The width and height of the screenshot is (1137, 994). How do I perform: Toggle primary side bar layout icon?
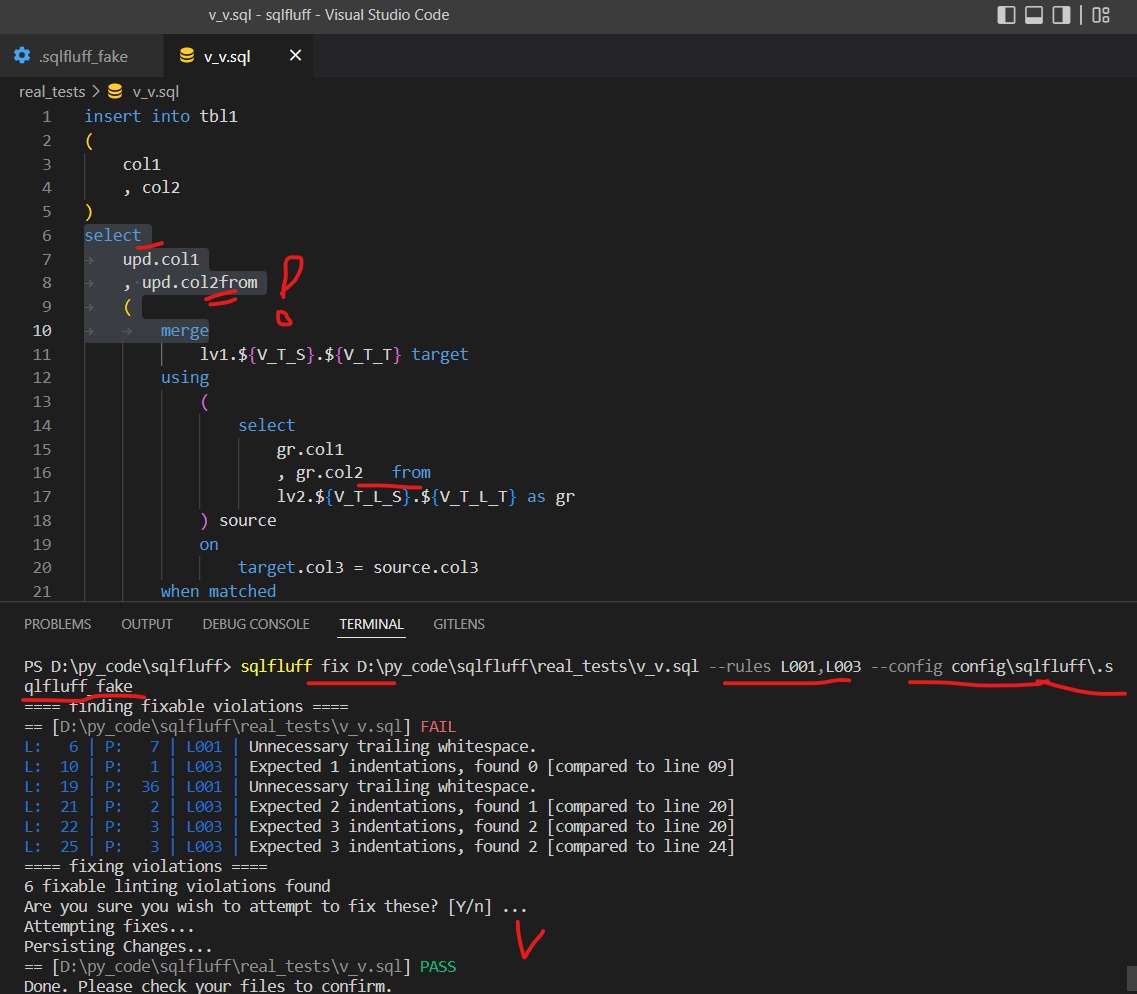(x=1006, y=15)
